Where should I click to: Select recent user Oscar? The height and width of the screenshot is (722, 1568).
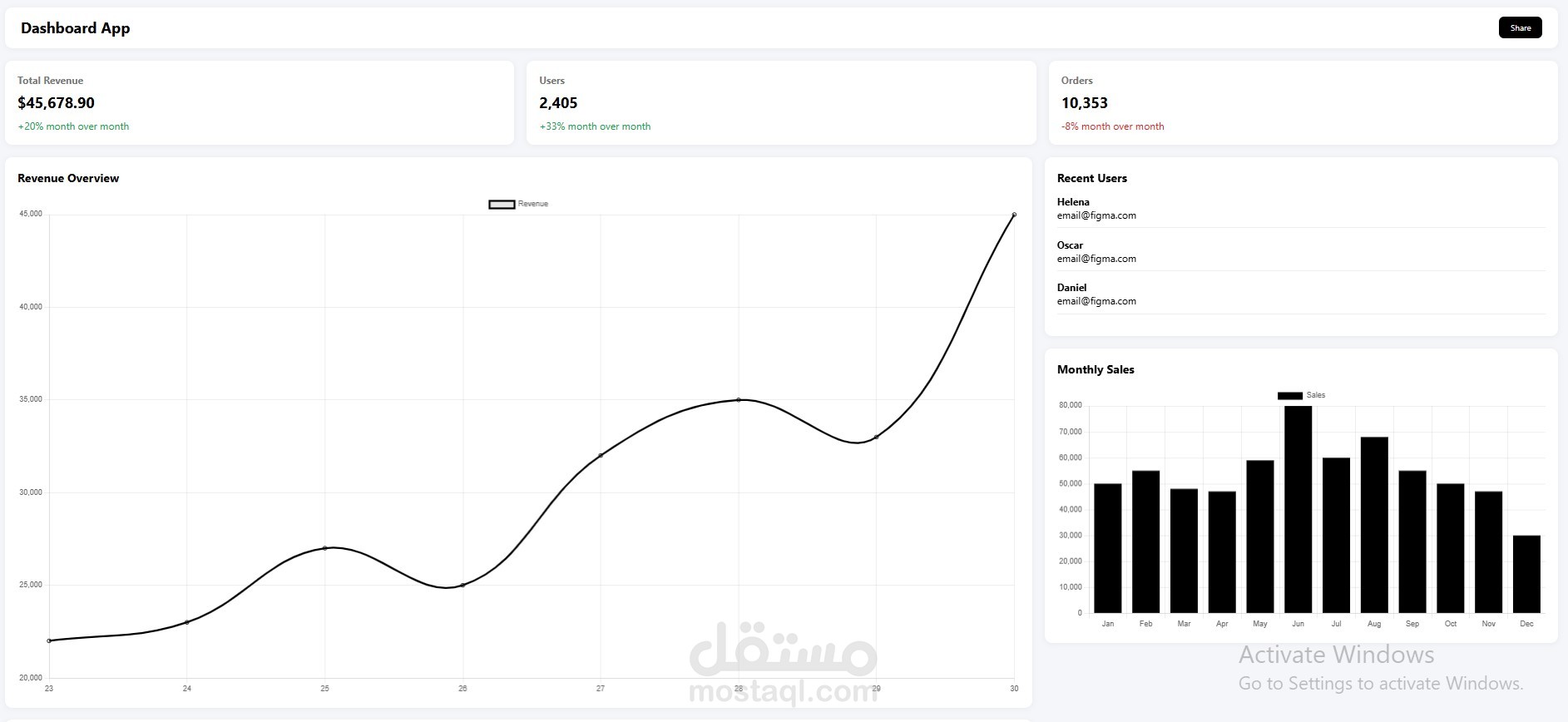click(1301, 251)
